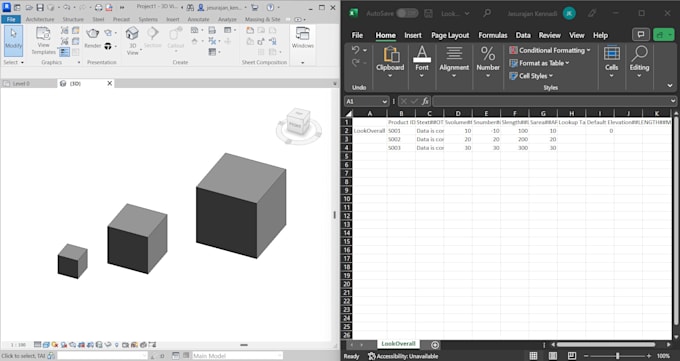680x361 pixels.
Task: Click the JK account avatar in Excel
Action: (569, 13)
